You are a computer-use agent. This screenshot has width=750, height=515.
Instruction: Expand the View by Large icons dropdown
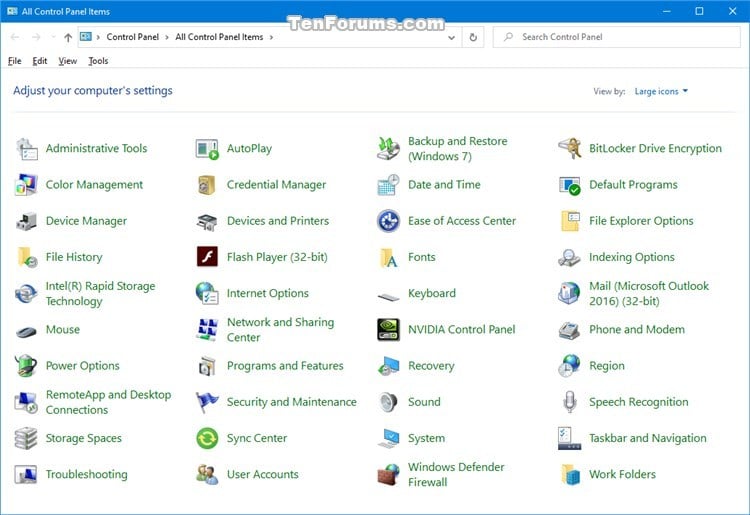click(x=661, y=91)
